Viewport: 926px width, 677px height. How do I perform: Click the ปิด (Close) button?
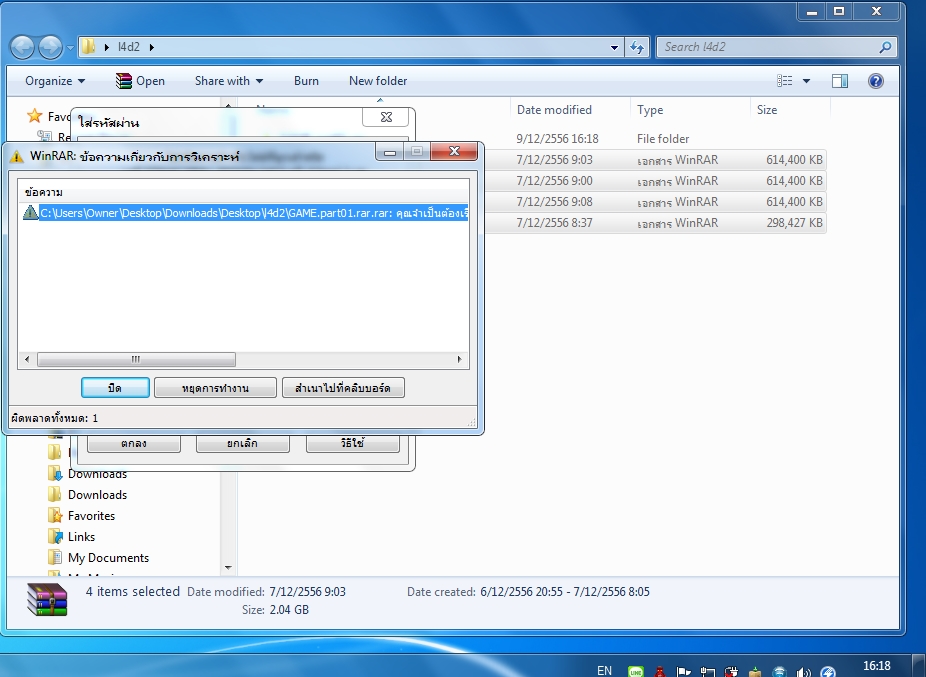(x=115, y=388)
